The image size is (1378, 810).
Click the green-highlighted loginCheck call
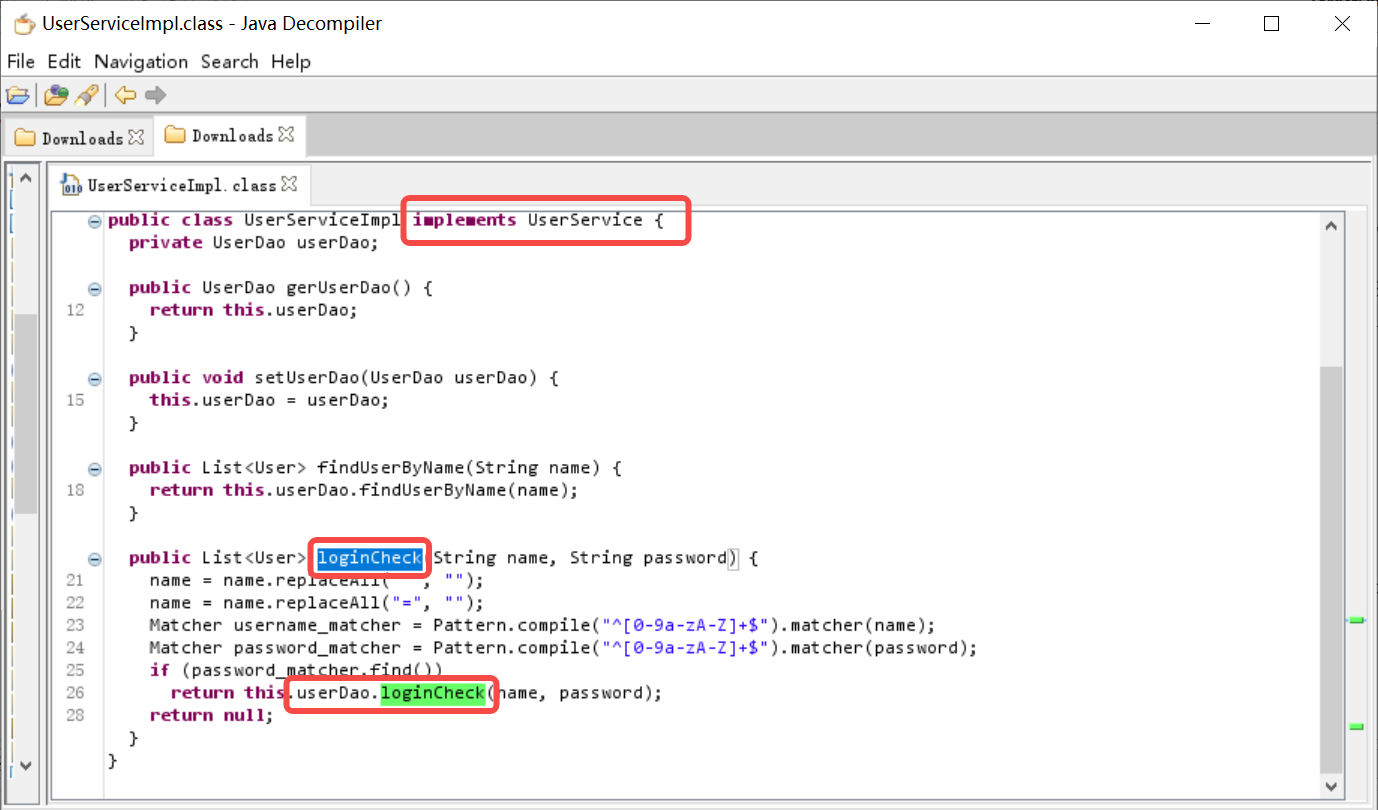[x=433, y=693]
